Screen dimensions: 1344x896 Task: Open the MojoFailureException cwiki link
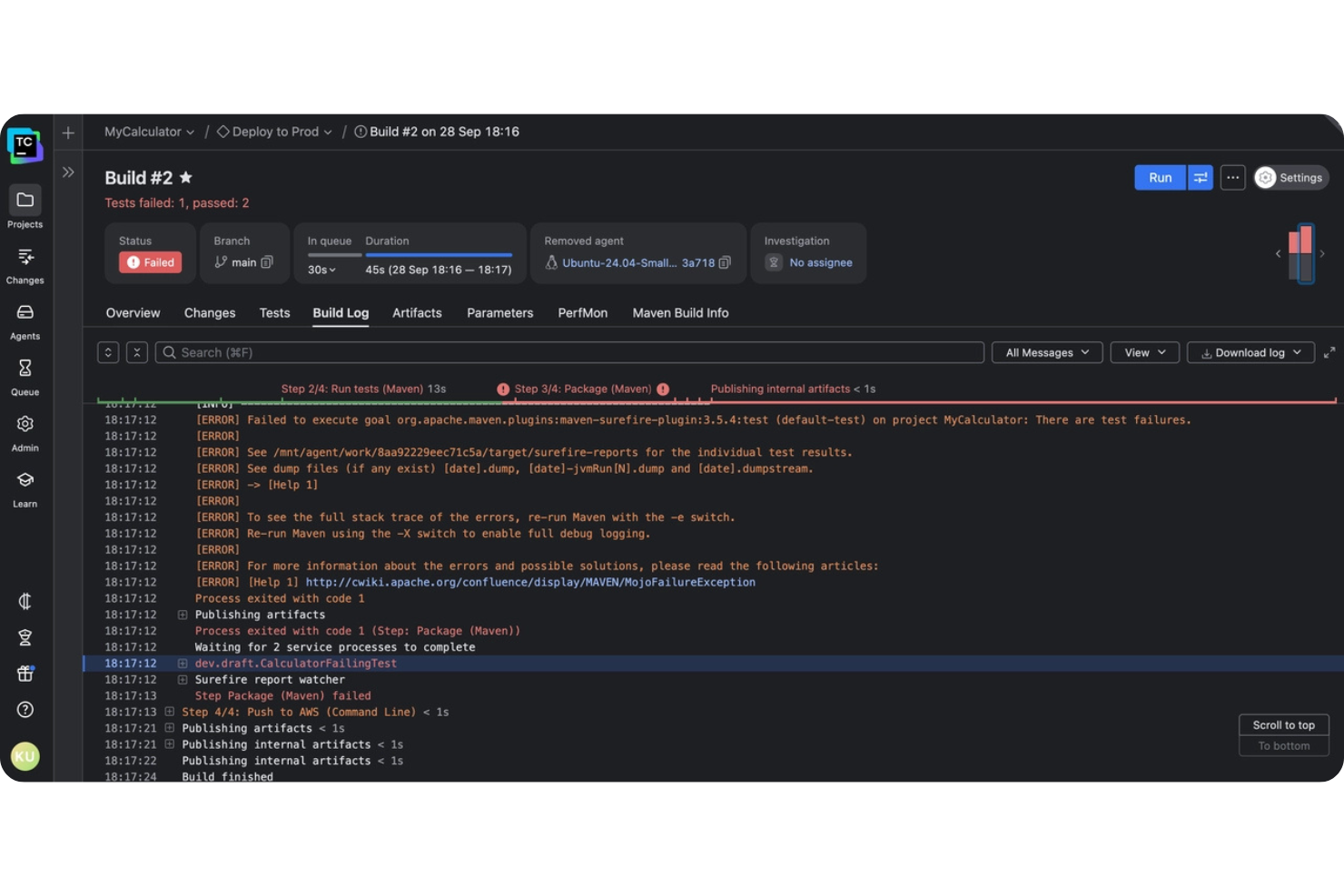tap(530, 582)
